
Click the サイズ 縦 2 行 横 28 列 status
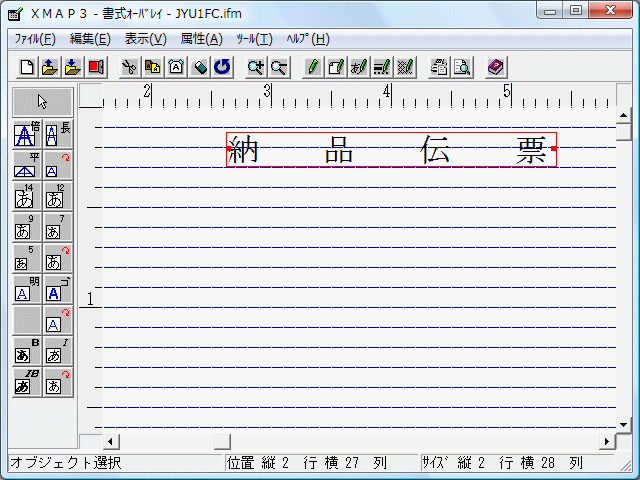(x=502, y=463)
